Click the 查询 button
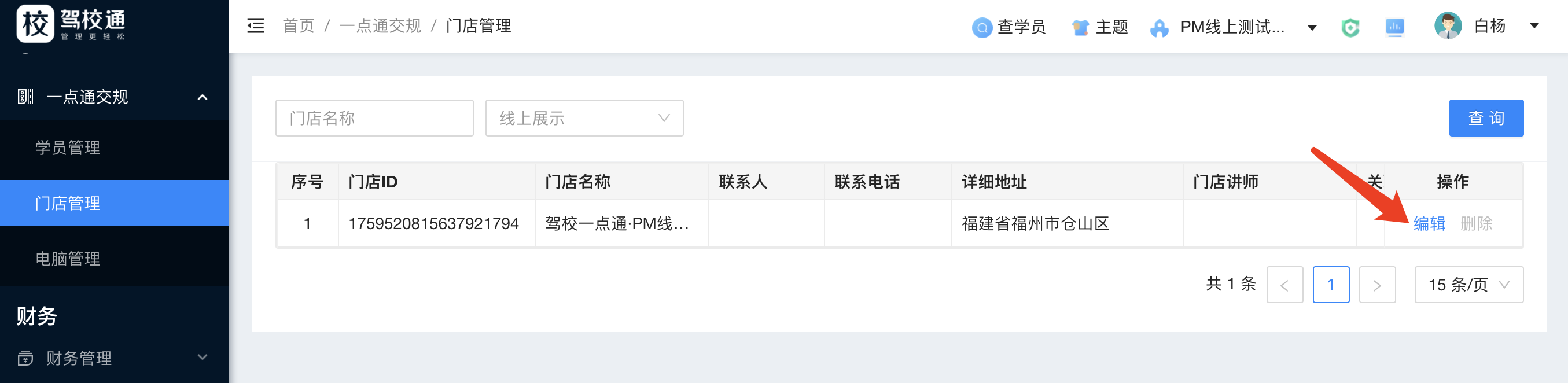1568x383 pixels. (1486, 118)
